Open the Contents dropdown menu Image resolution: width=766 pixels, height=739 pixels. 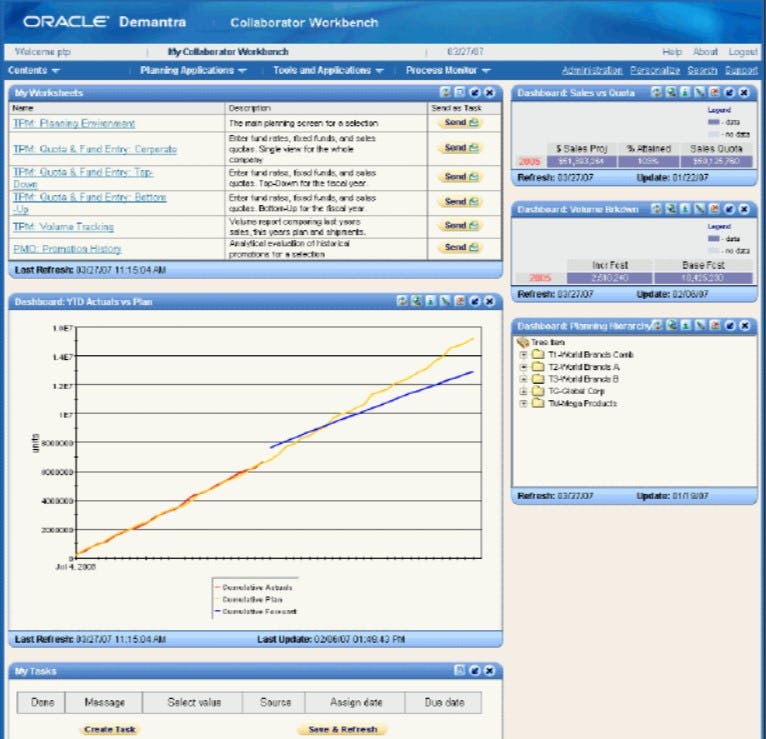tap(33, 70)
